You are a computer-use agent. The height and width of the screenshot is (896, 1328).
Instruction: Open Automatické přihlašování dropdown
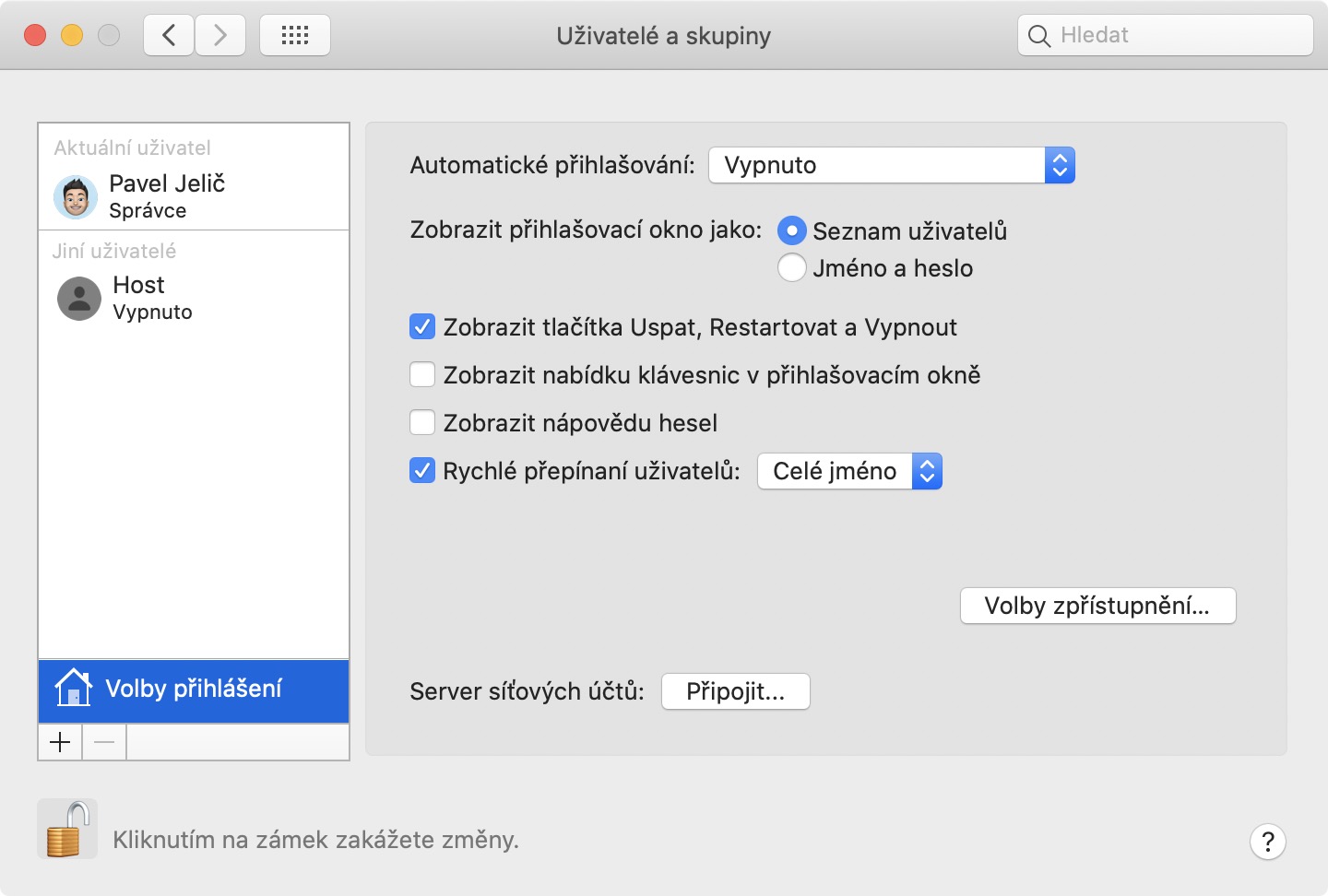[x=891, y=165]
